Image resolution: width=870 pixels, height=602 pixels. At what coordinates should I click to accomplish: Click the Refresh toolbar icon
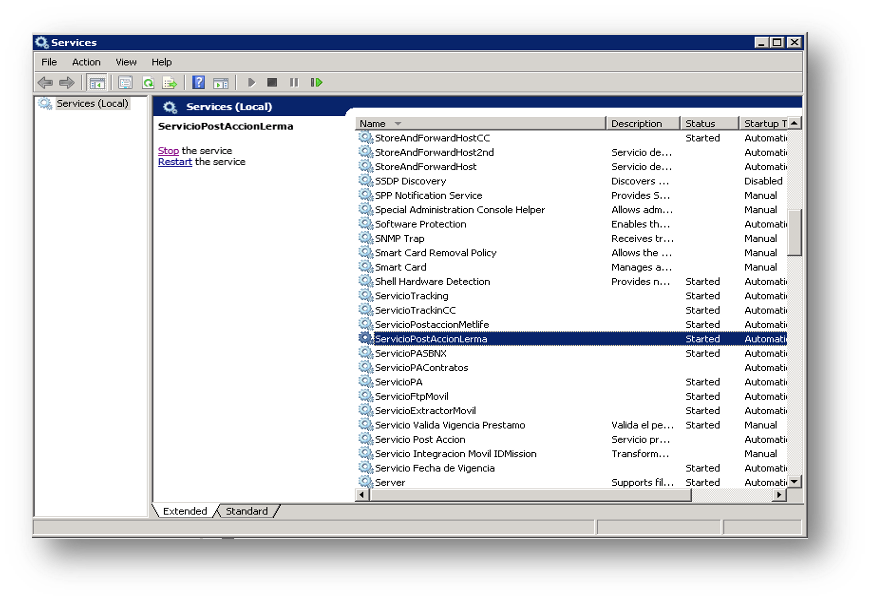[148, 83]
